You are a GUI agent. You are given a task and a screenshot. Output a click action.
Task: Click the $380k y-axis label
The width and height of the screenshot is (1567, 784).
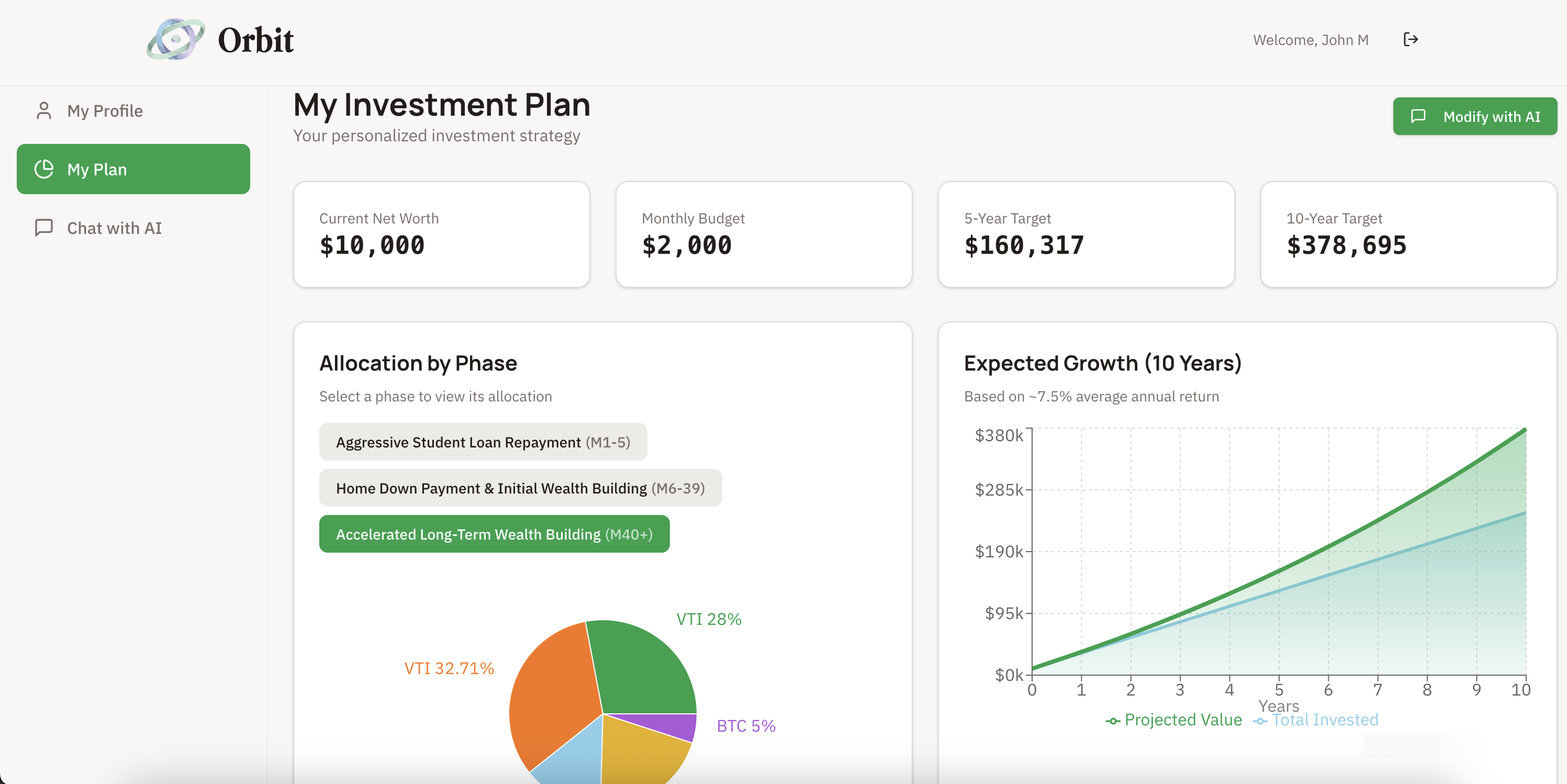tap(999, 435)
